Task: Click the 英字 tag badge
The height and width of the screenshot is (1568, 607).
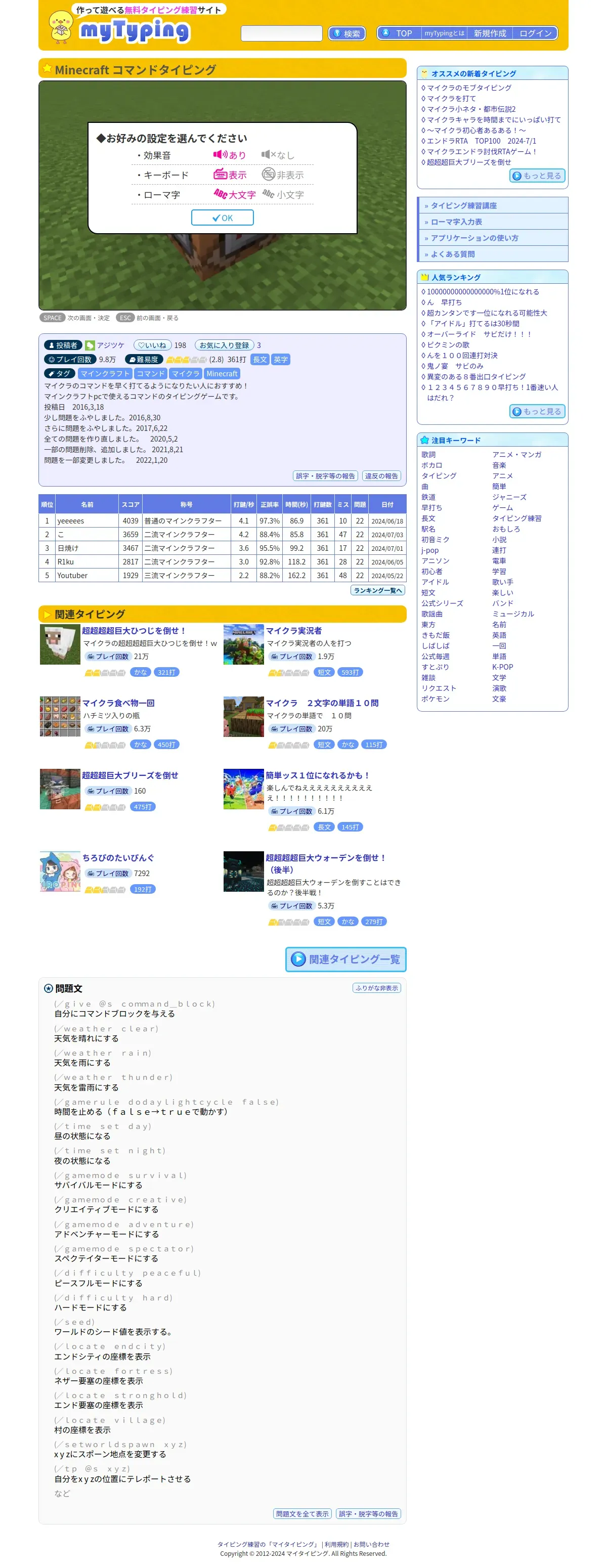Action: point(280,359)
